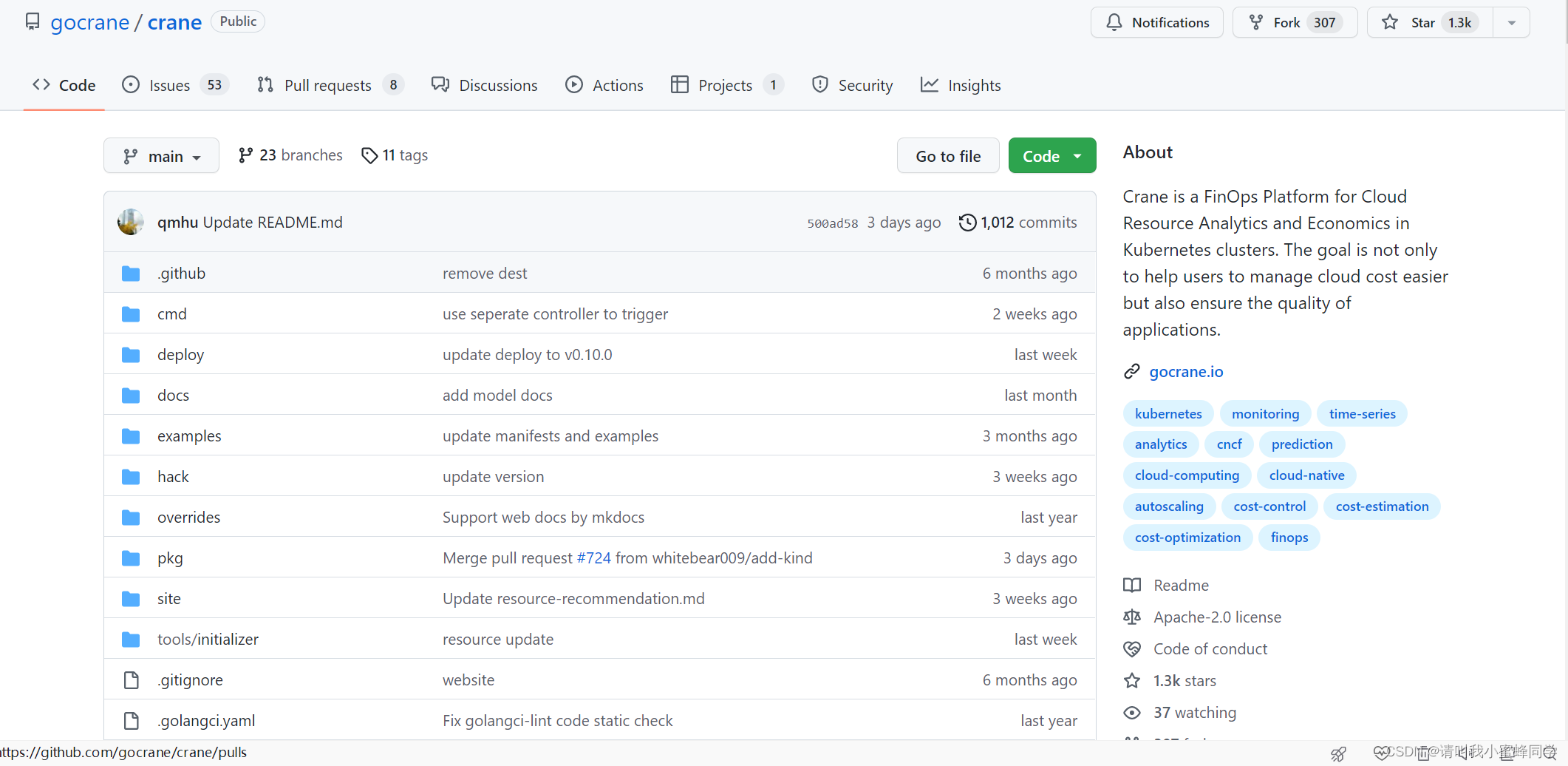Click the docs folder icon
The height and width of the screenshot is (766, 1568).
(x=131, y=396)
